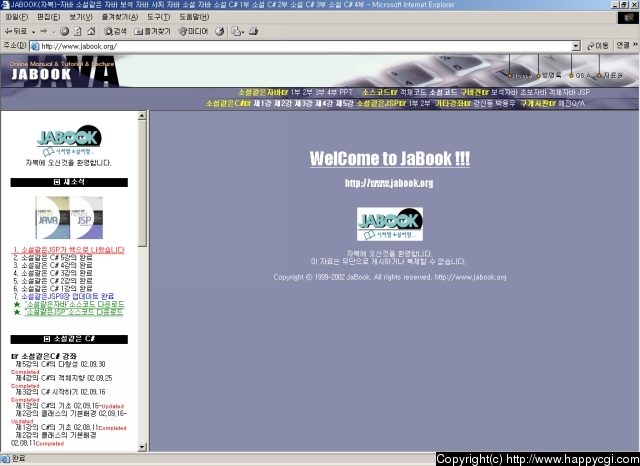Go forward with the forward arrow
This screenshot has width=640, height=466.
[x=44, y=31]
